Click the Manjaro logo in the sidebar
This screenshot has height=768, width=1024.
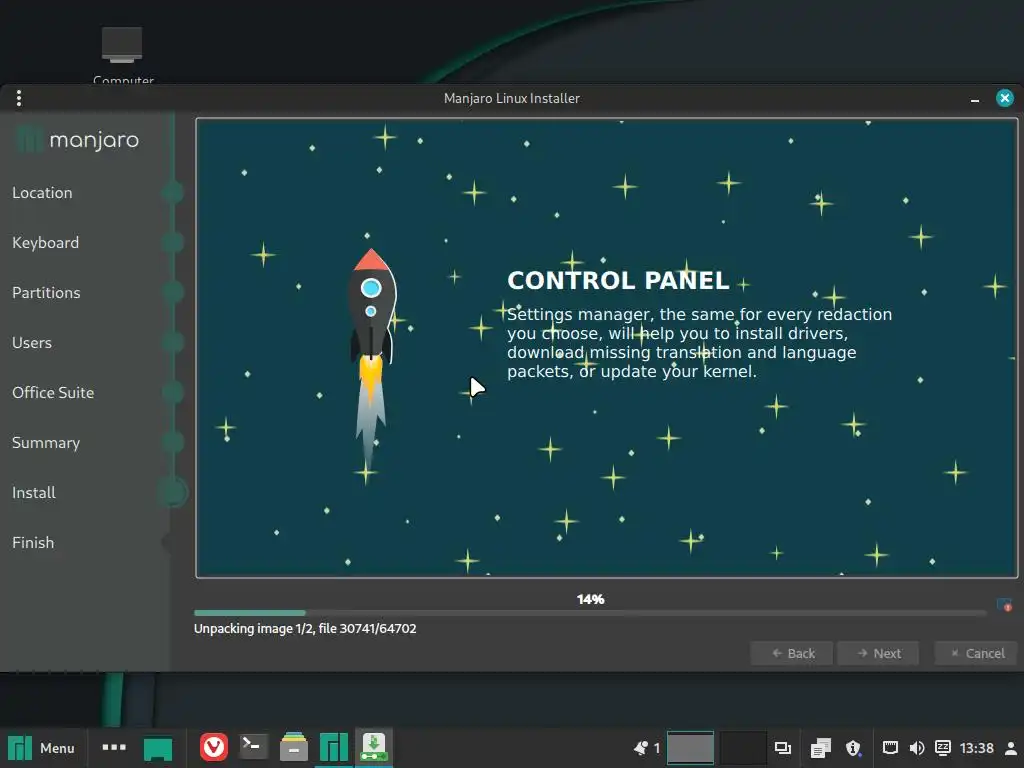click(x=78, y=140)
